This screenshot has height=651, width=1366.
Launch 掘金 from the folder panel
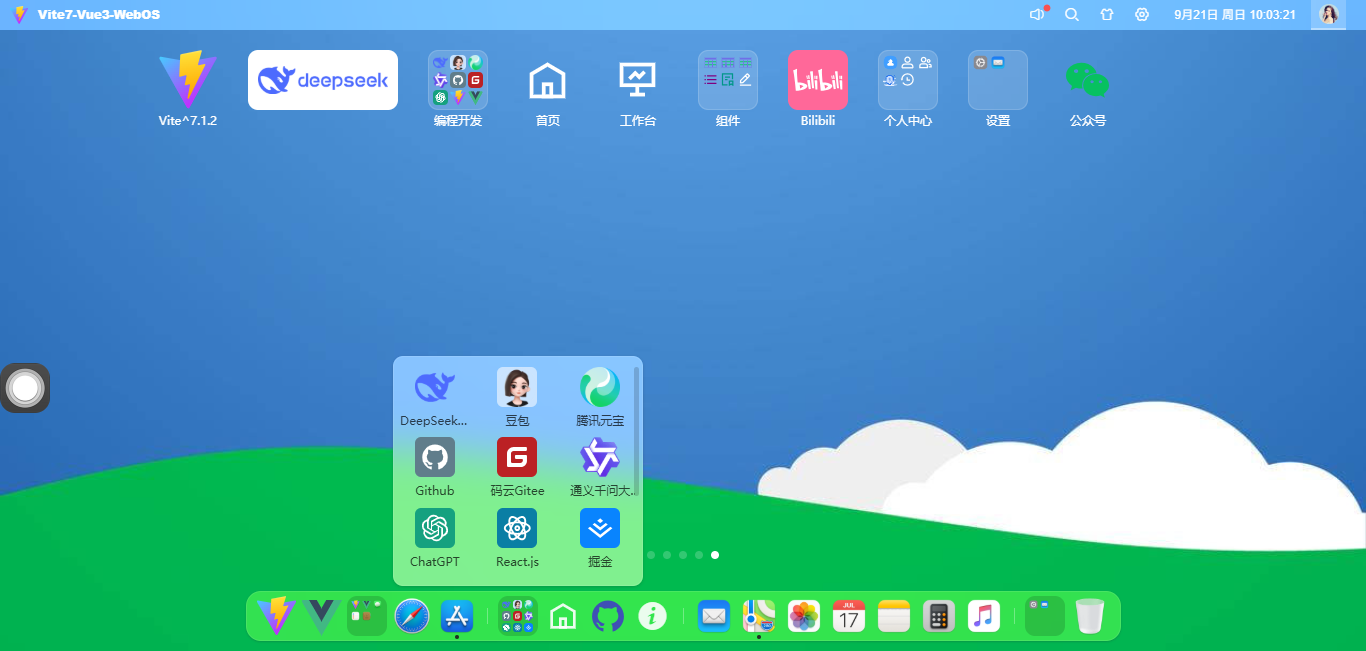tap(599, 528)
